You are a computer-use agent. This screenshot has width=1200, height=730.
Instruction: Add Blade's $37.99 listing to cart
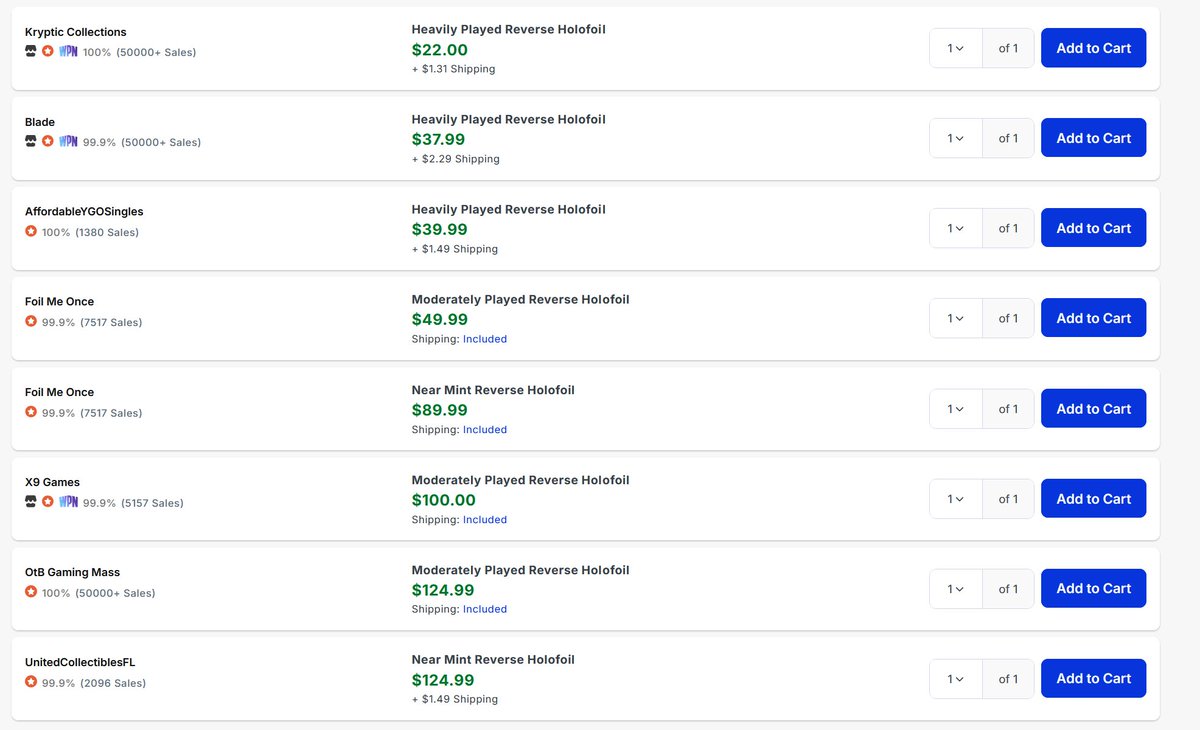pyautogui.click(x=1093, y=138)
